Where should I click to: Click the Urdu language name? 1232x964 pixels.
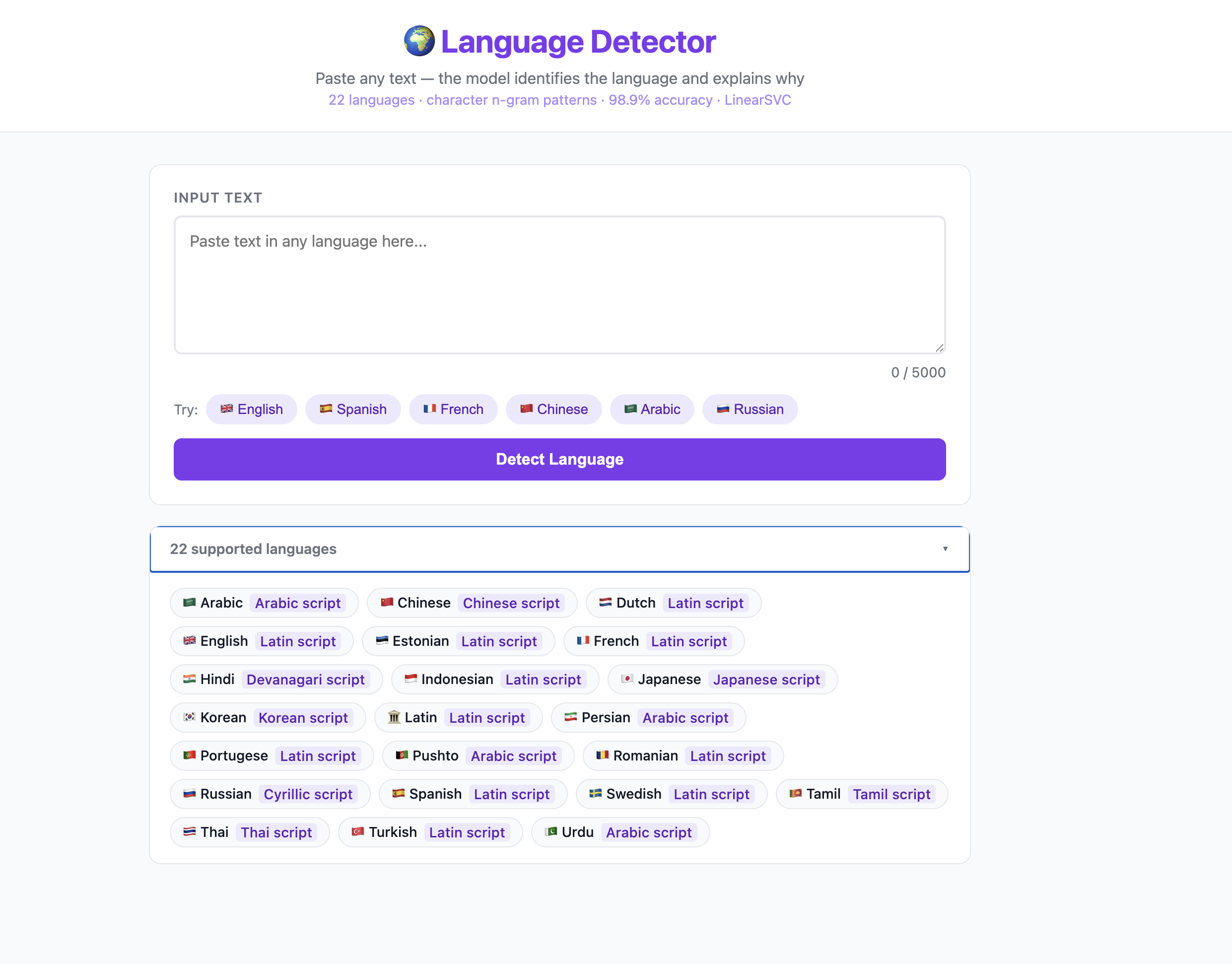[x=577, y=831]
